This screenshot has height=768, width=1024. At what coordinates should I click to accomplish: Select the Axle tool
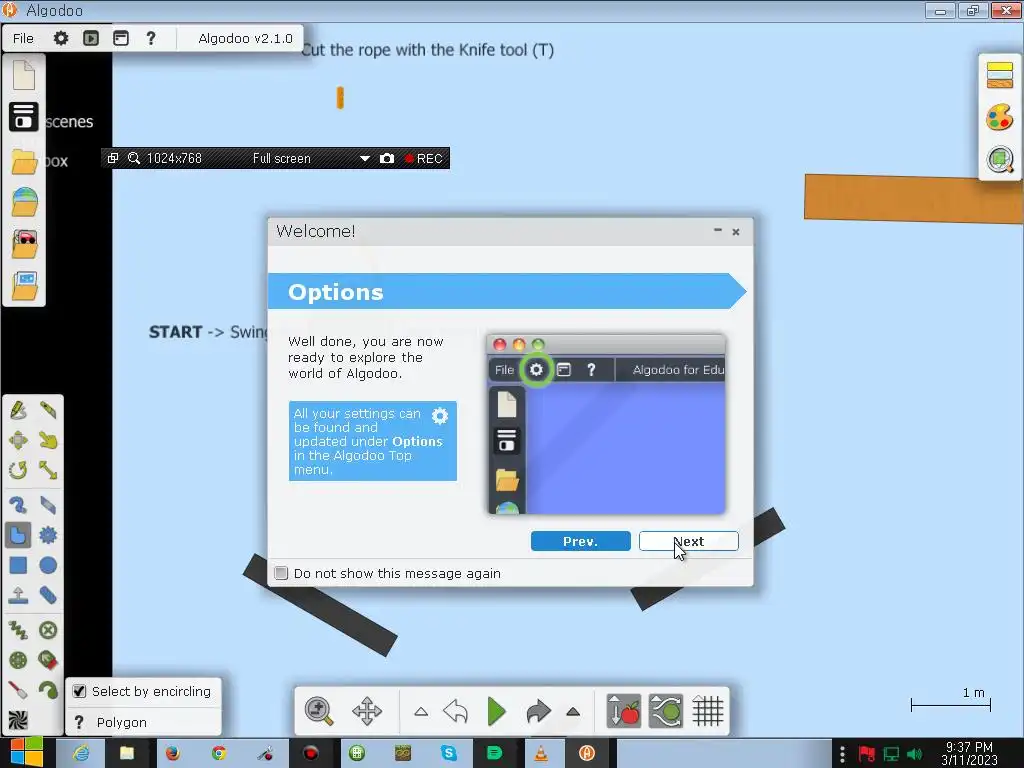(18, 660)
